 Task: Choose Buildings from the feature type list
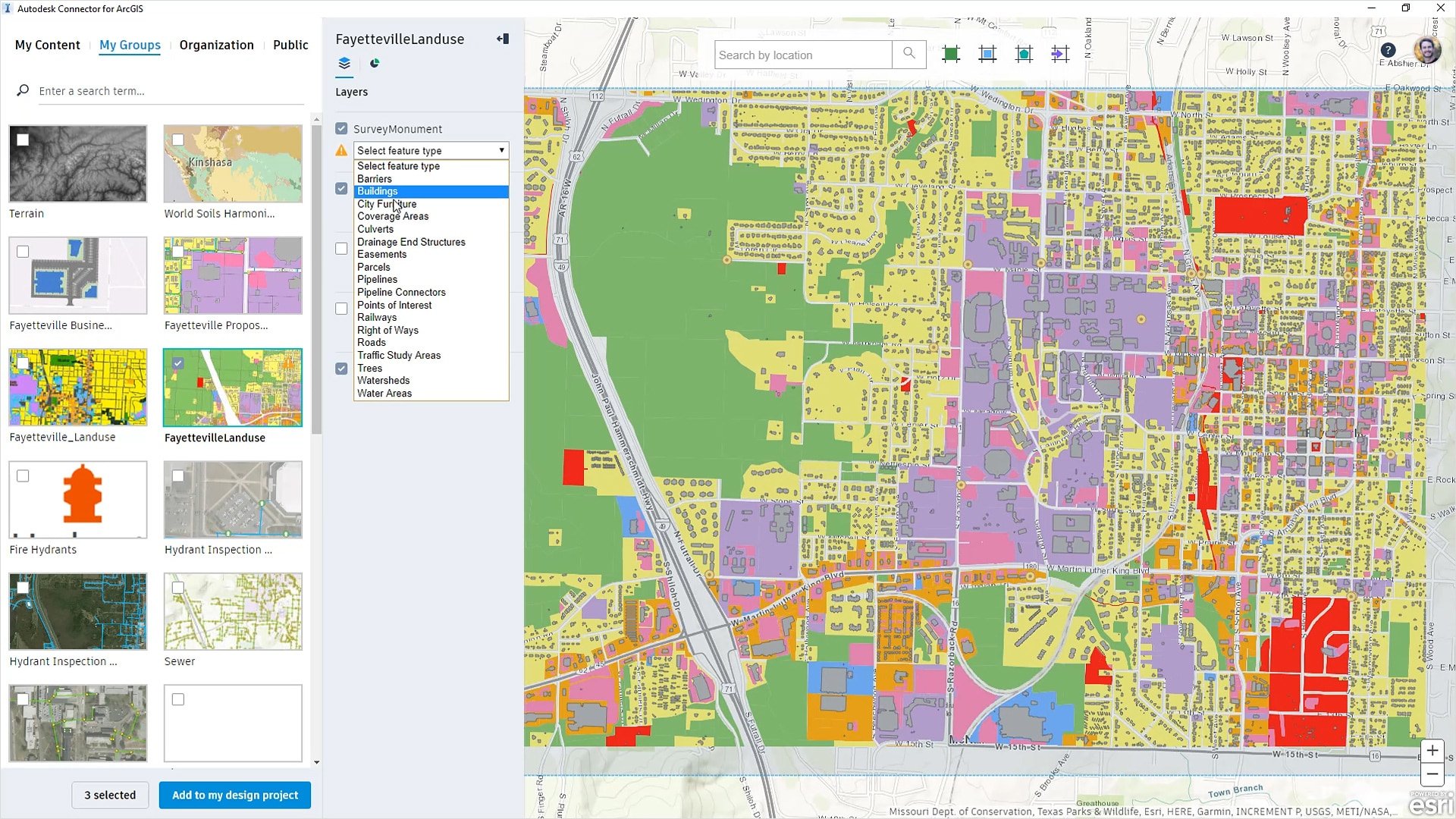coord(431,191)
